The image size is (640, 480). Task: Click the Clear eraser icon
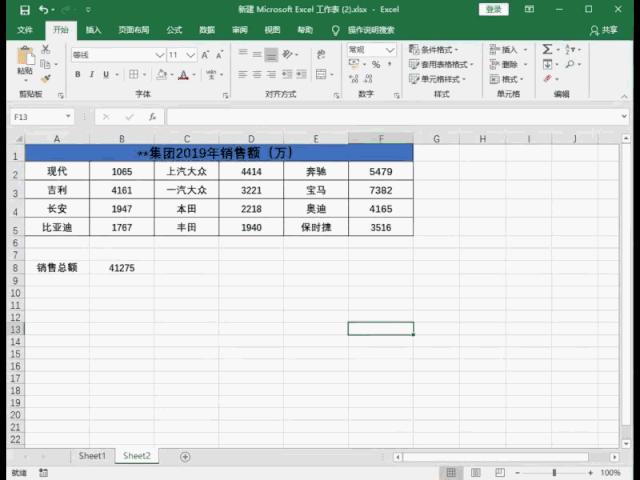coord(548,78)
